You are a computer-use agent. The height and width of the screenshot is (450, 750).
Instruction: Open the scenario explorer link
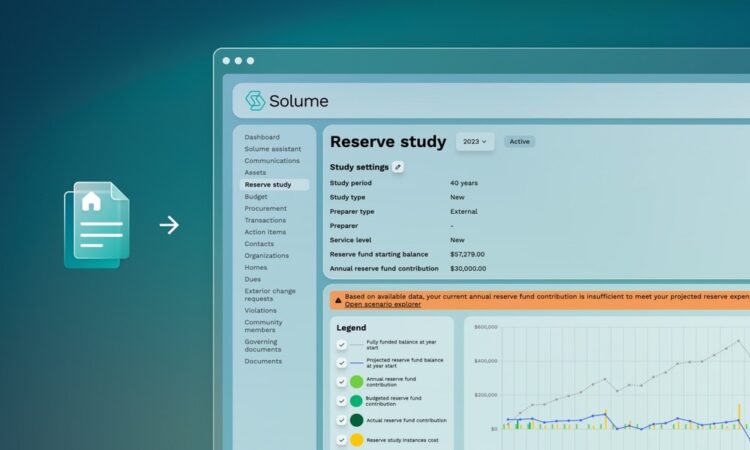click(383, 304)
